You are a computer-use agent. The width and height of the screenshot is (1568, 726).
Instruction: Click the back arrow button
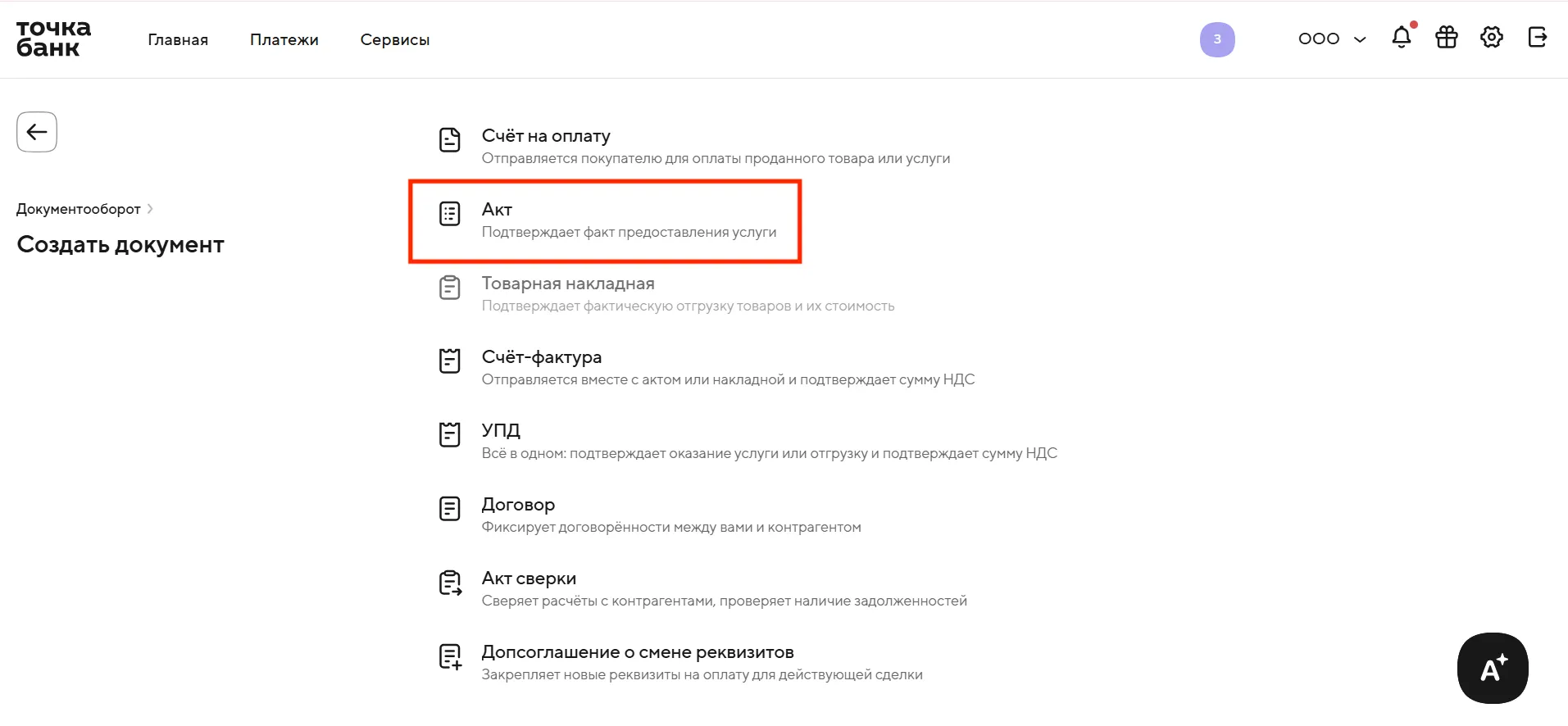click(37, 132)
